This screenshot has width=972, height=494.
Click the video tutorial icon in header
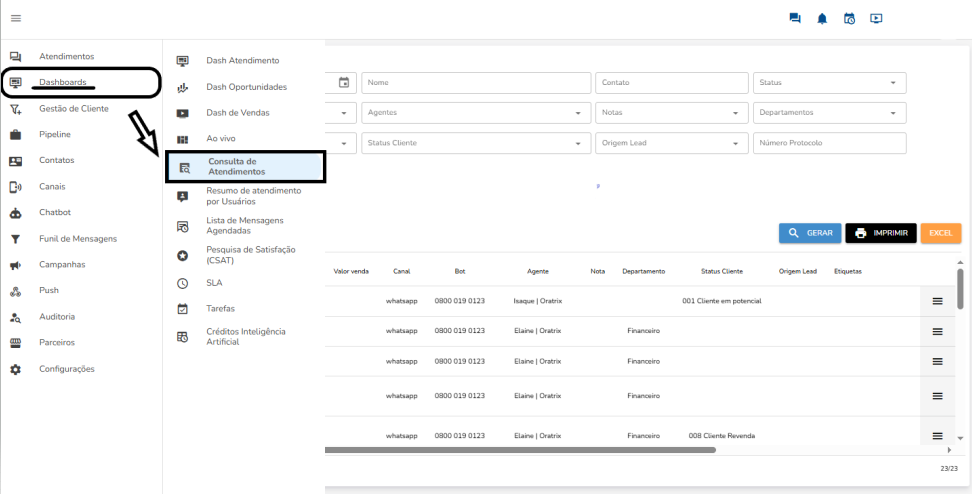coord(876,18)
